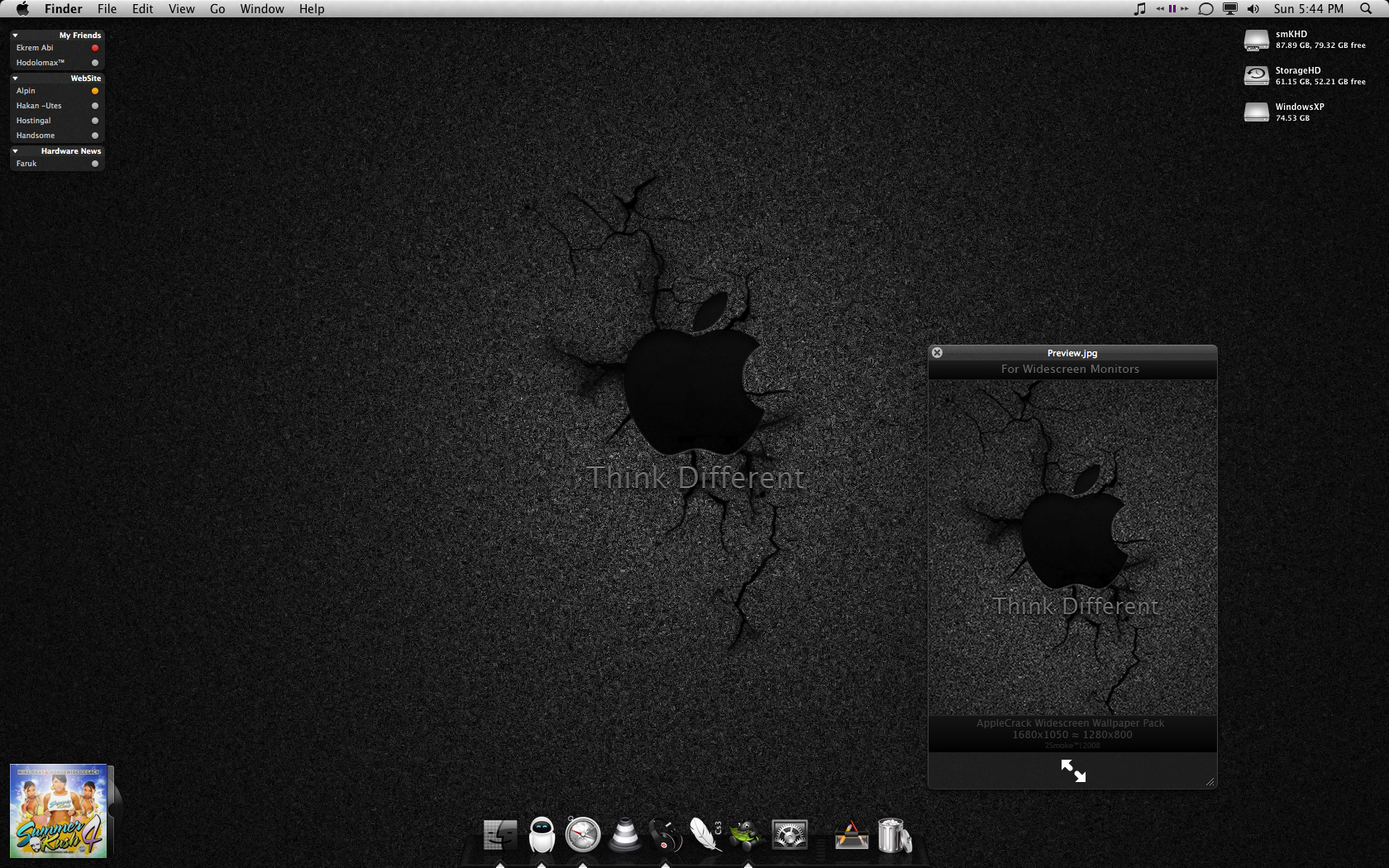Open the Displays menu bar icon

(1230, 8)
